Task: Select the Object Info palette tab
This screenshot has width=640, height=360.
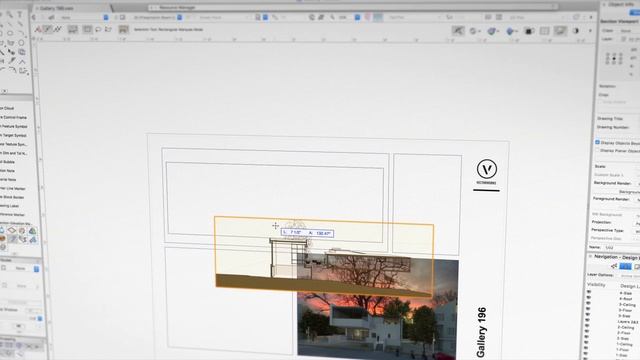Action: (x=620, y=4)
